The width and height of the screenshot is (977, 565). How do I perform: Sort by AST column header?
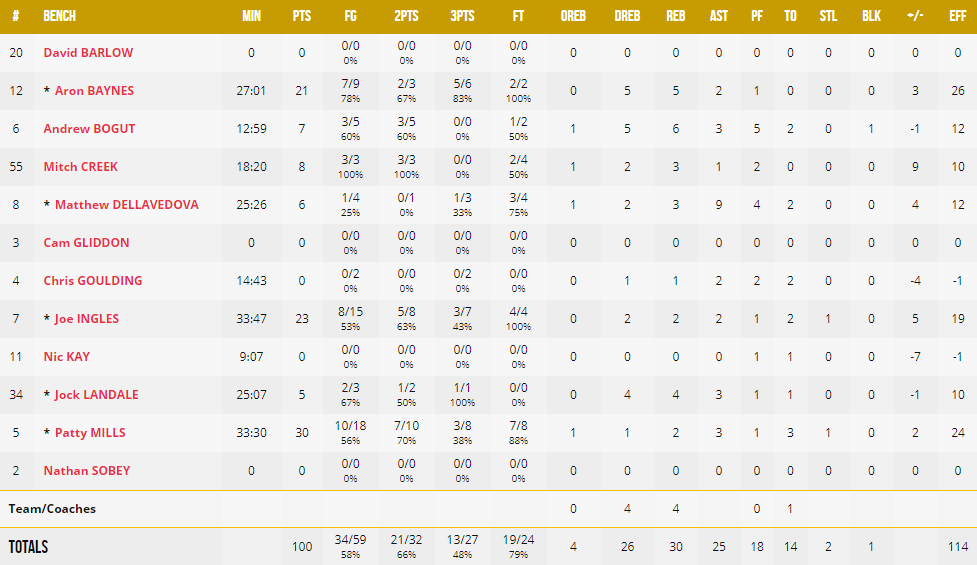click(718, 16)
